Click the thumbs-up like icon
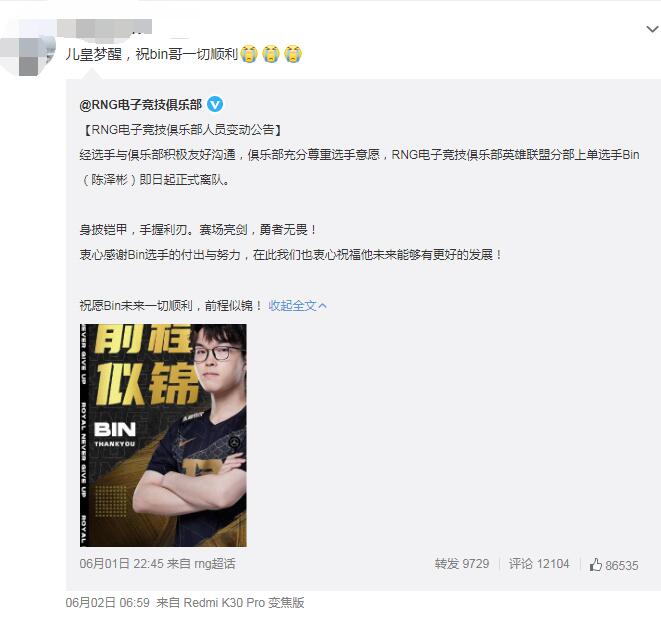This screenshot has height=626, width=661. pos(595,564)
